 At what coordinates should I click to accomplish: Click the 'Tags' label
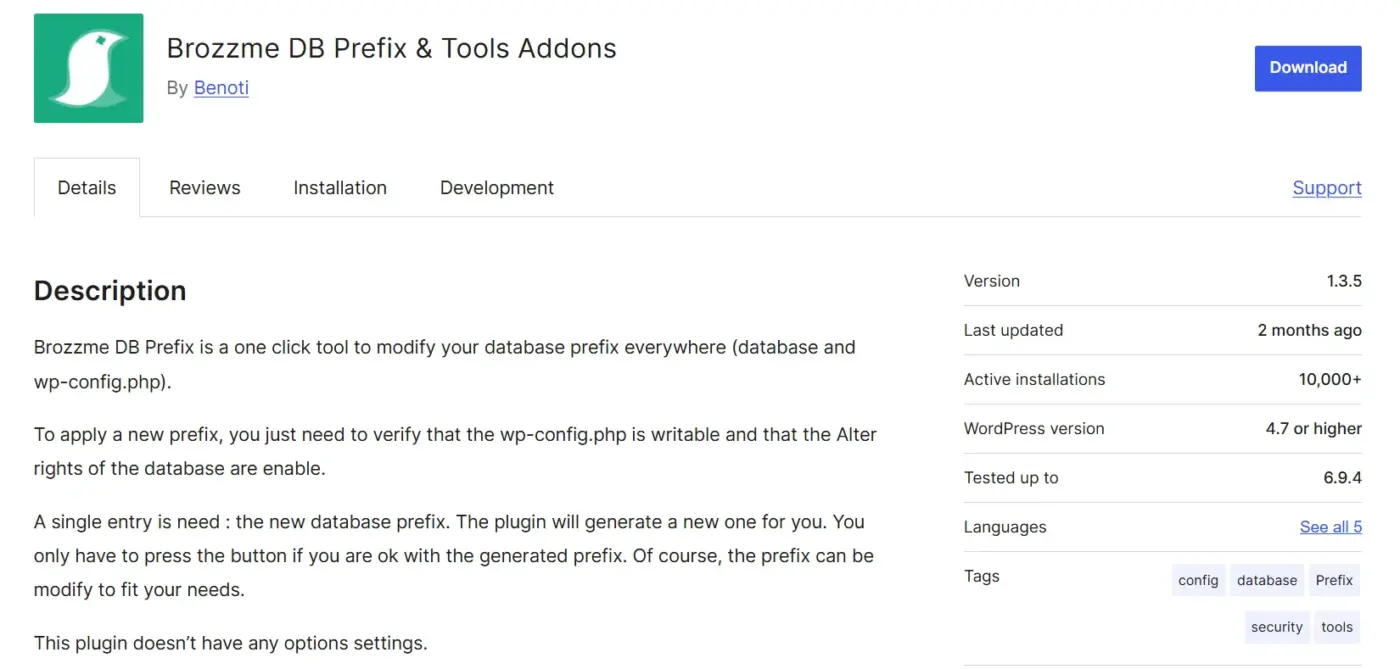[x=982, y=576]
